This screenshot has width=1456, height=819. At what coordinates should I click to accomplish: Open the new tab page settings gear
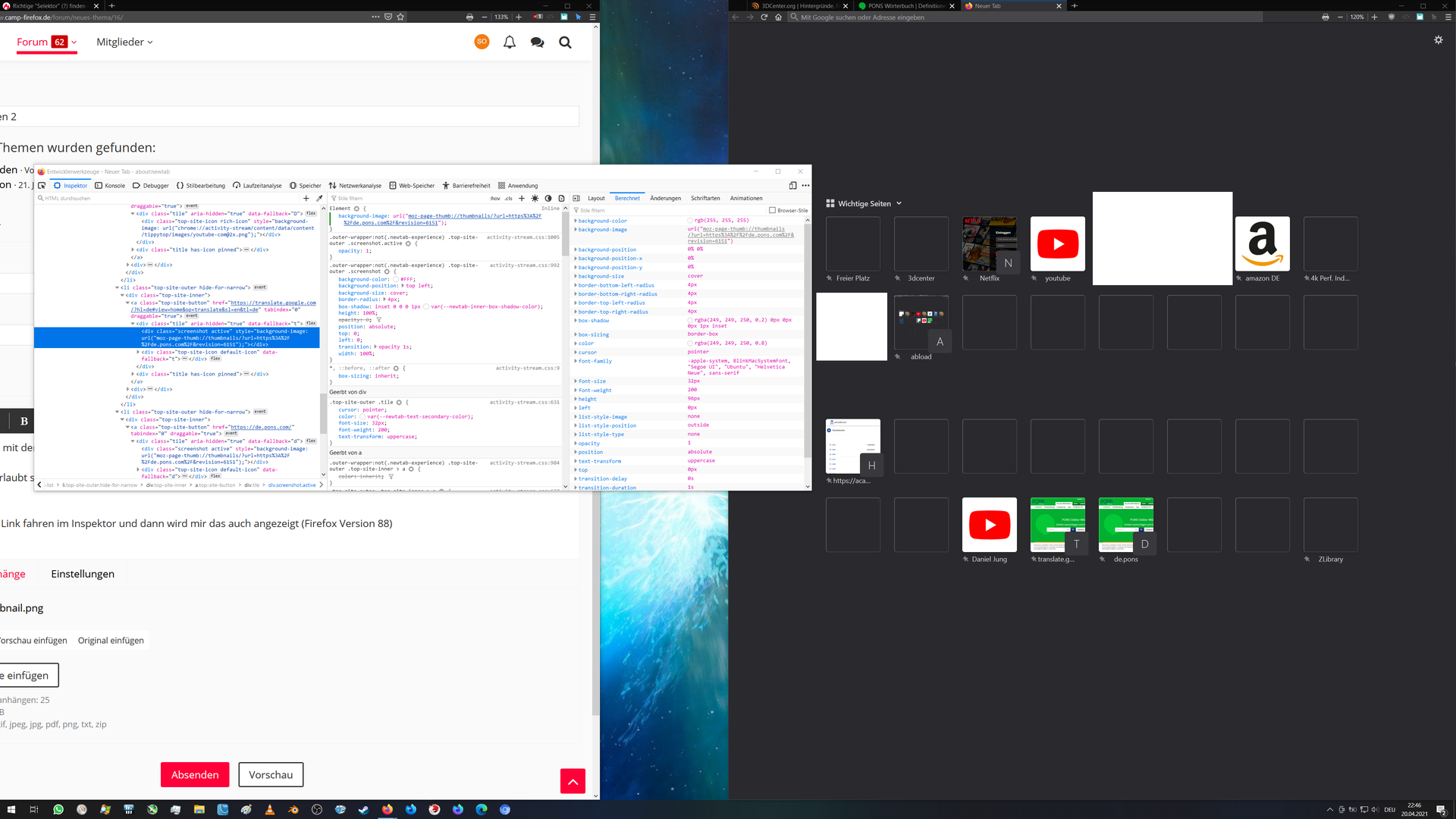coord(1438,40)
